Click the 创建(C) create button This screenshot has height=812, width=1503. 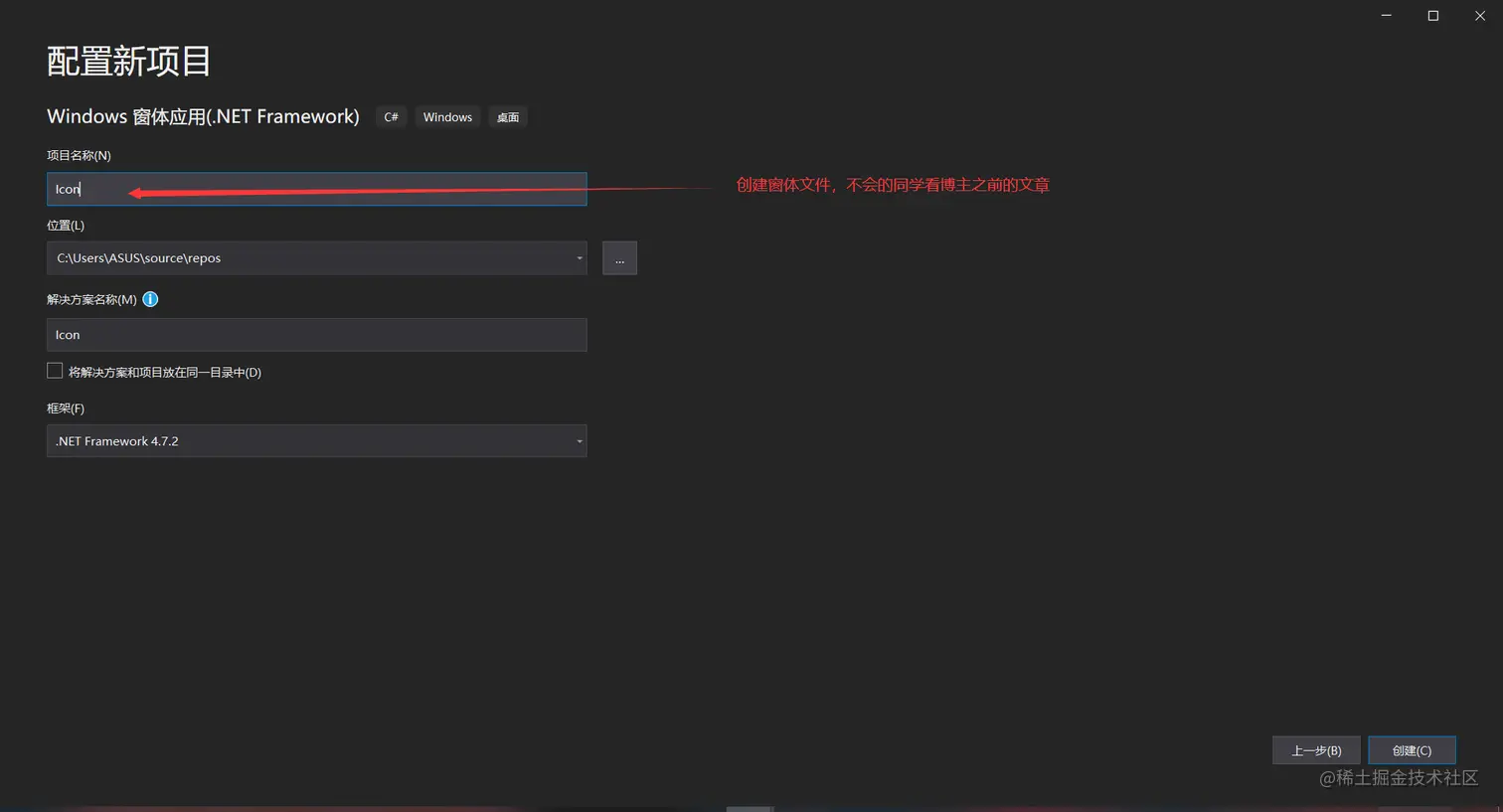[x=1412, y=750]
